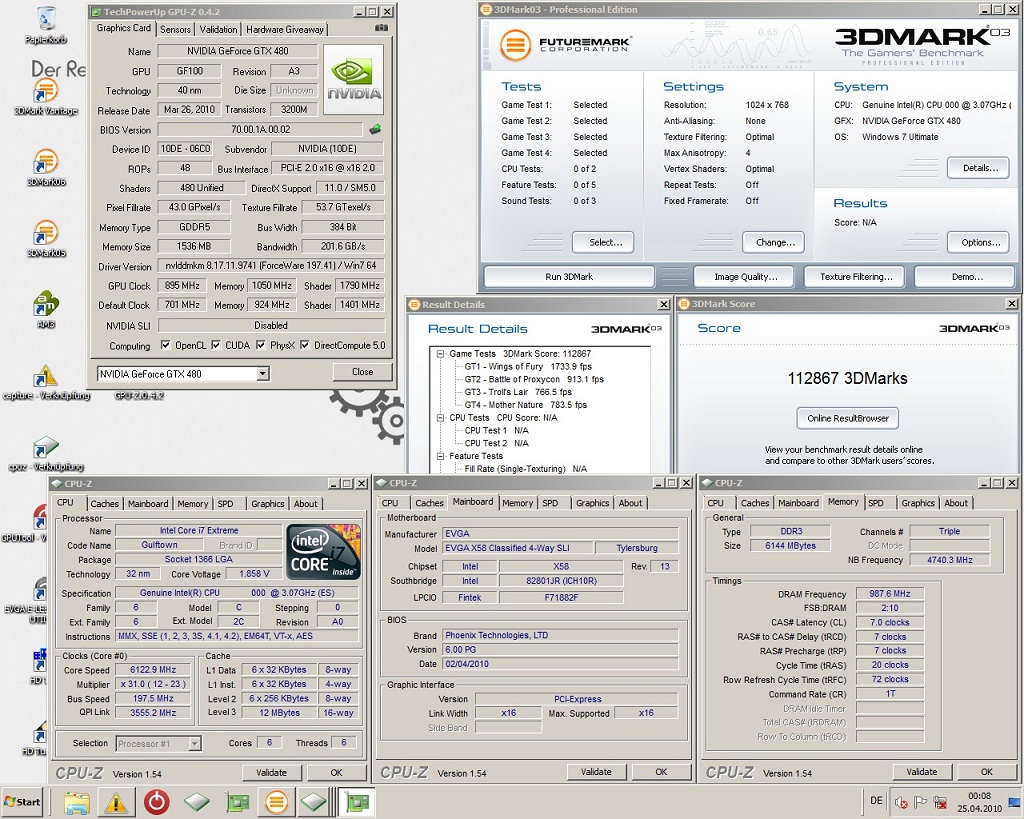Viewport: 1024px width, 819px height.
Task: Select the CPU Test 1 N/A row
Action: [496, 430]
